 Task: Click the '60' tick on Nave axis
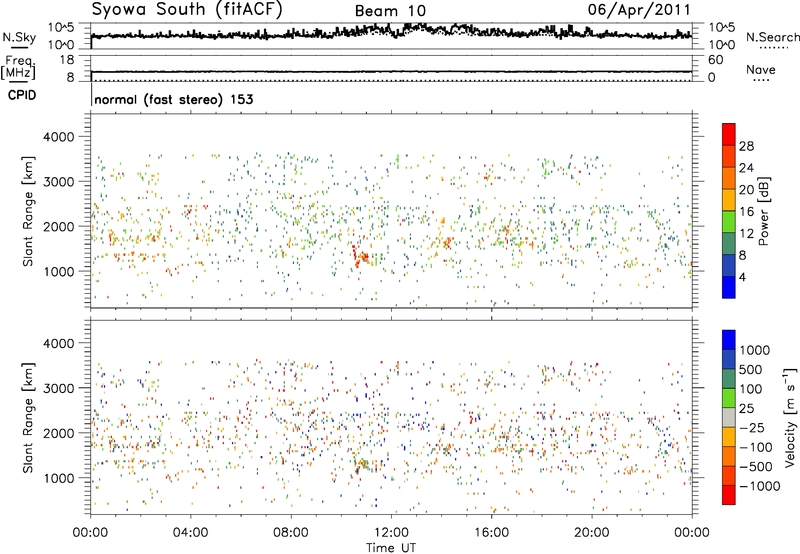coord(716,60)
